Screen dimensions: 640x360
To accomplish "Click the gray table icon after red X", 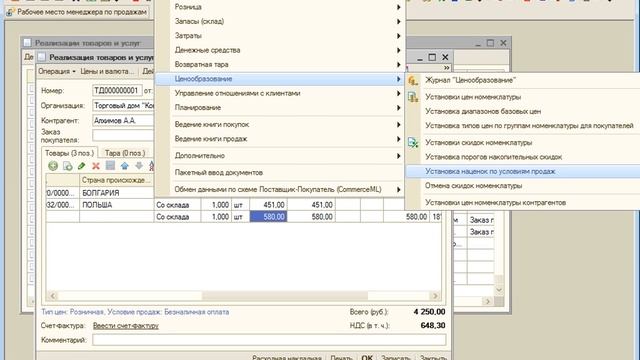I will click(x=110, y=165).
